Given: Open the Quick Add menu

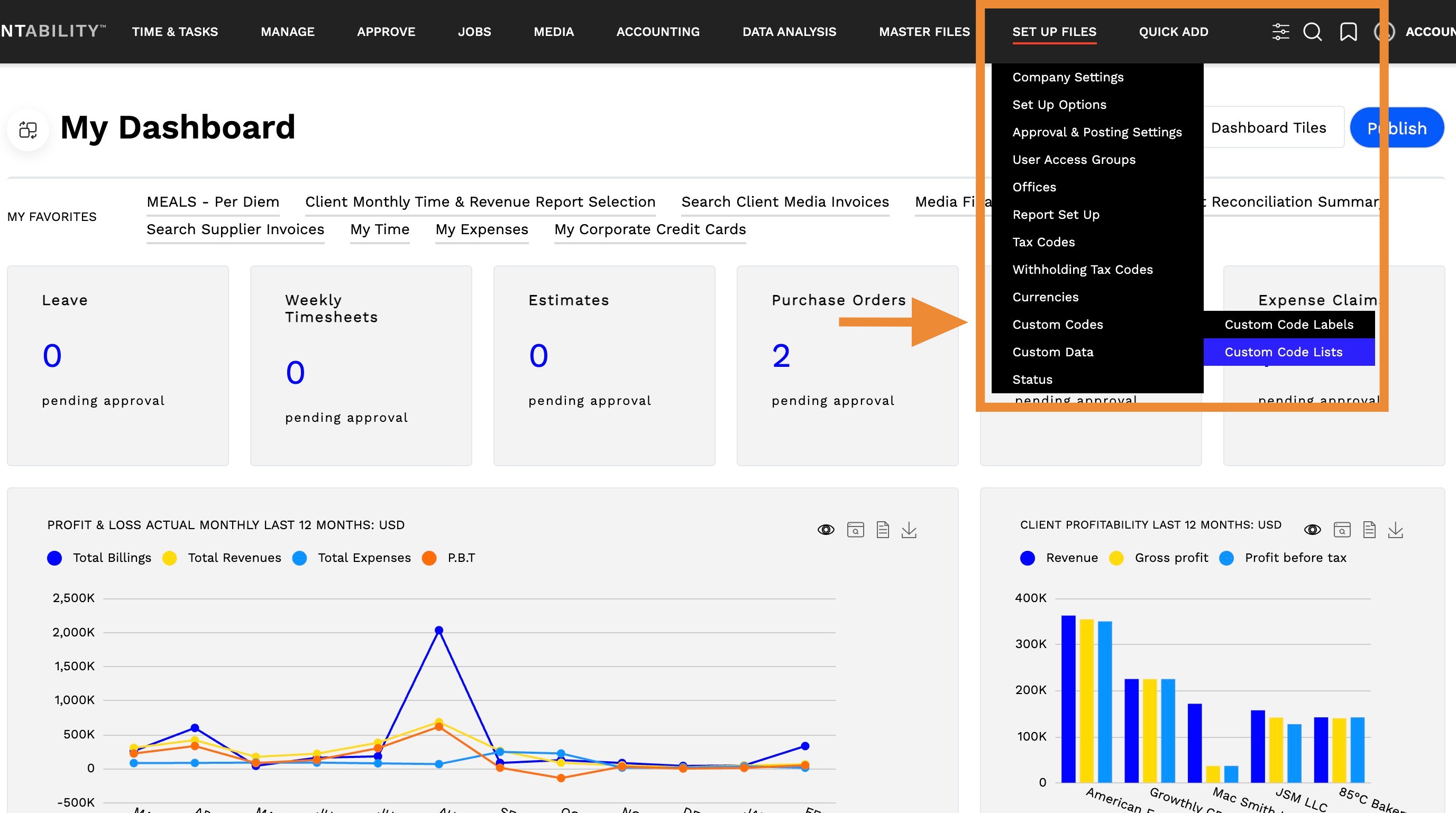Looking at the screenshot, I should (x=1174, y=32).
